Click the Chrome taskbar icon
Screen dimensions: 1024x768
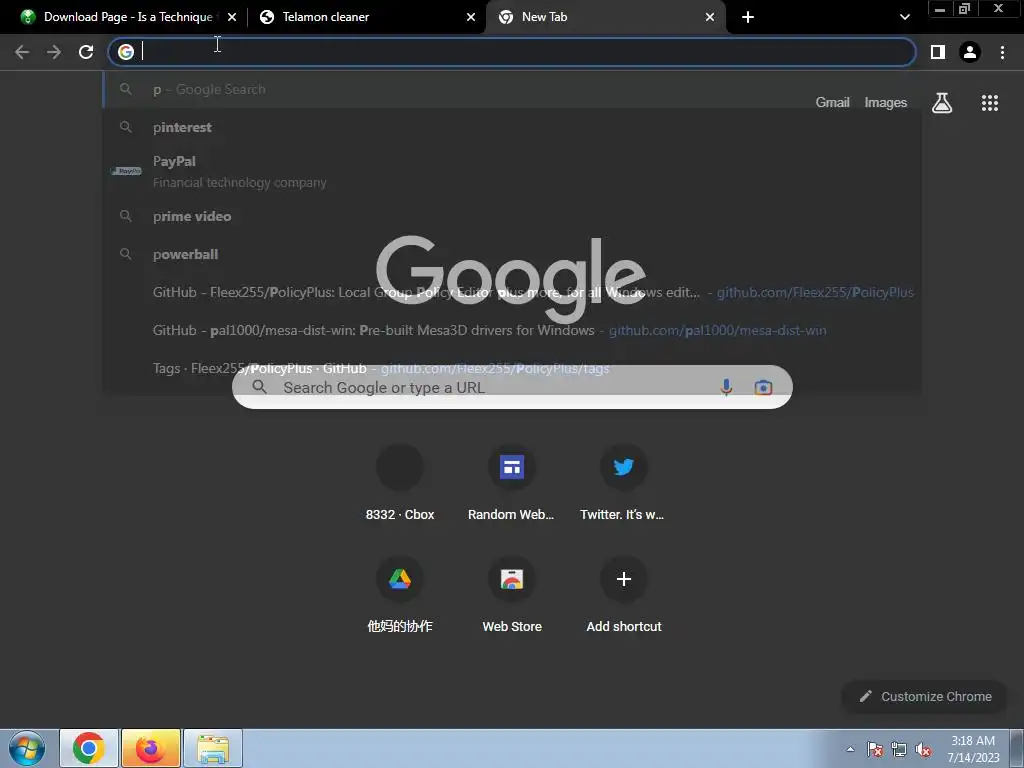click(89, 748)
